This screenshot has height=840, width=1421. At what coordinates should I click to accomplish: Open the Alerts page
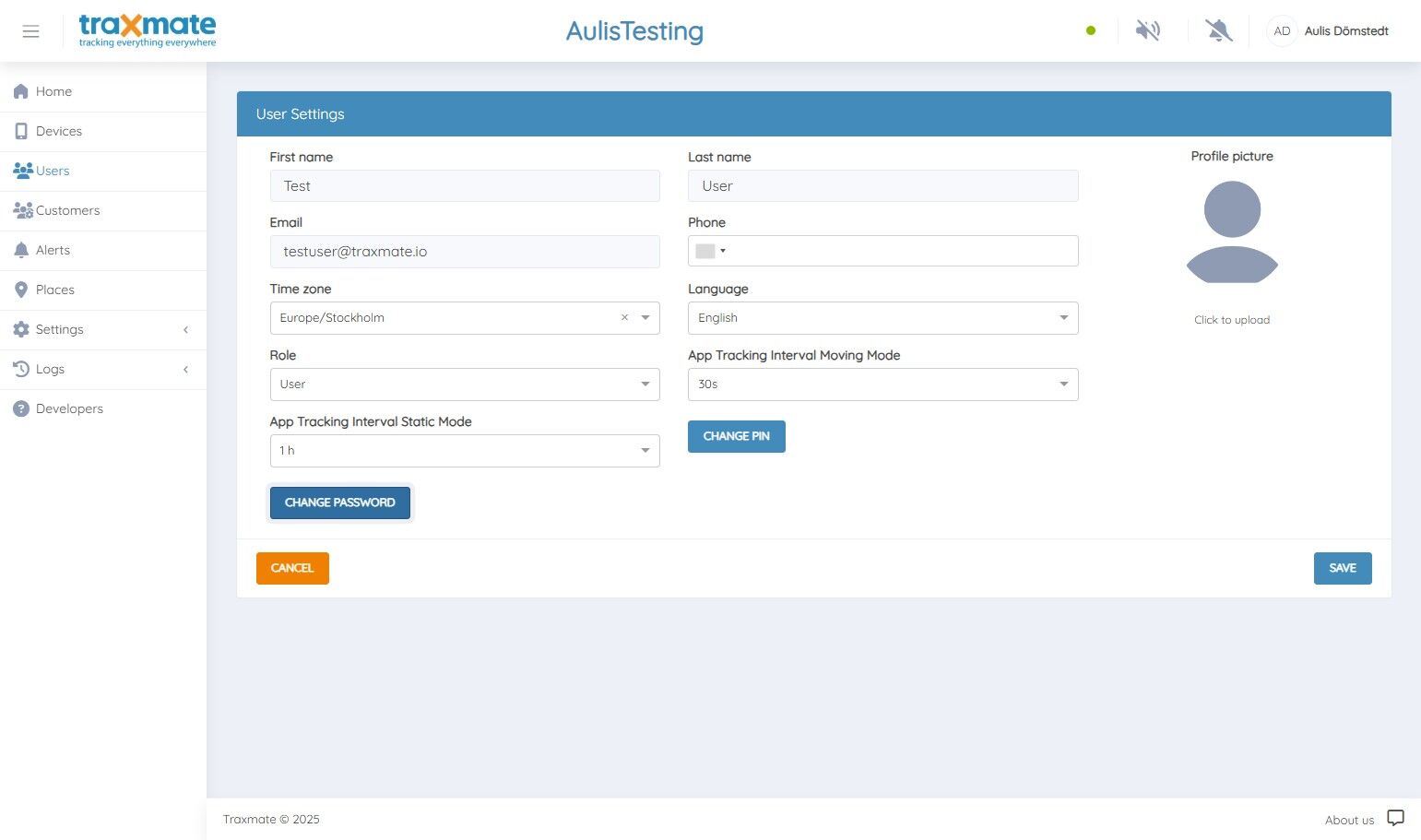pyautogui.click(x=103, y=250)
